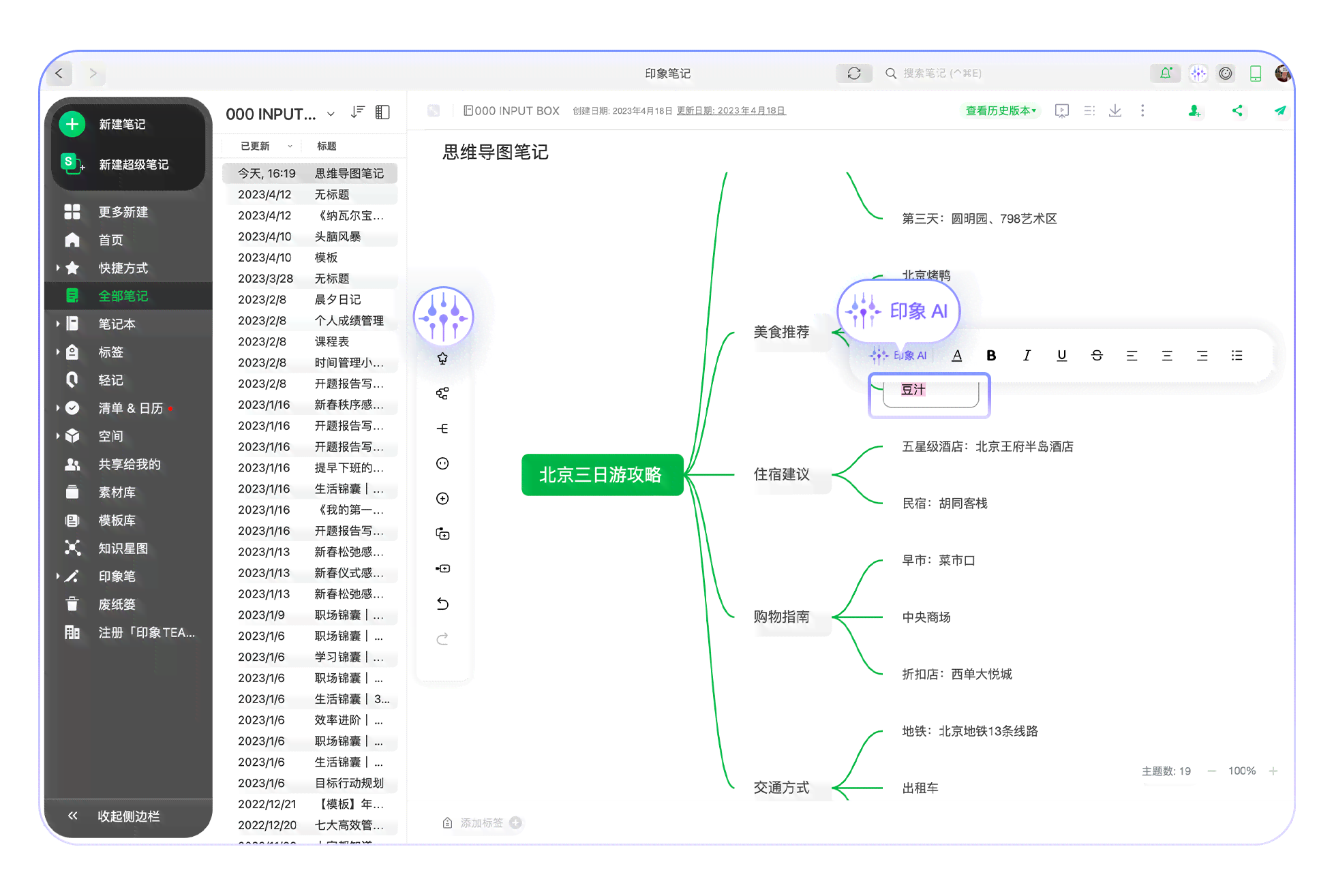The image size is (1334, 896).
Task: Open the note titled 晨夕日记
Action: click(310, 299)
